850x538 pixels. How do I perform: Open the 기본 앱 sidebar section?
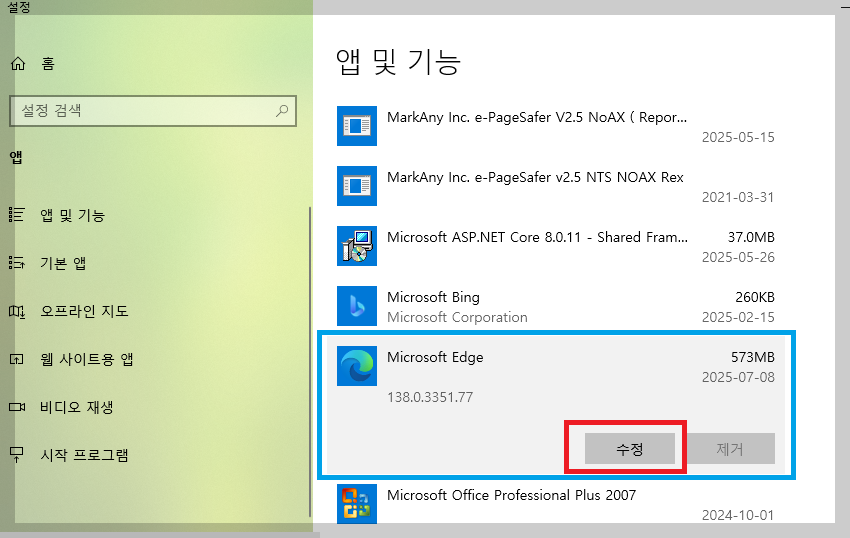tap(63, 264)
